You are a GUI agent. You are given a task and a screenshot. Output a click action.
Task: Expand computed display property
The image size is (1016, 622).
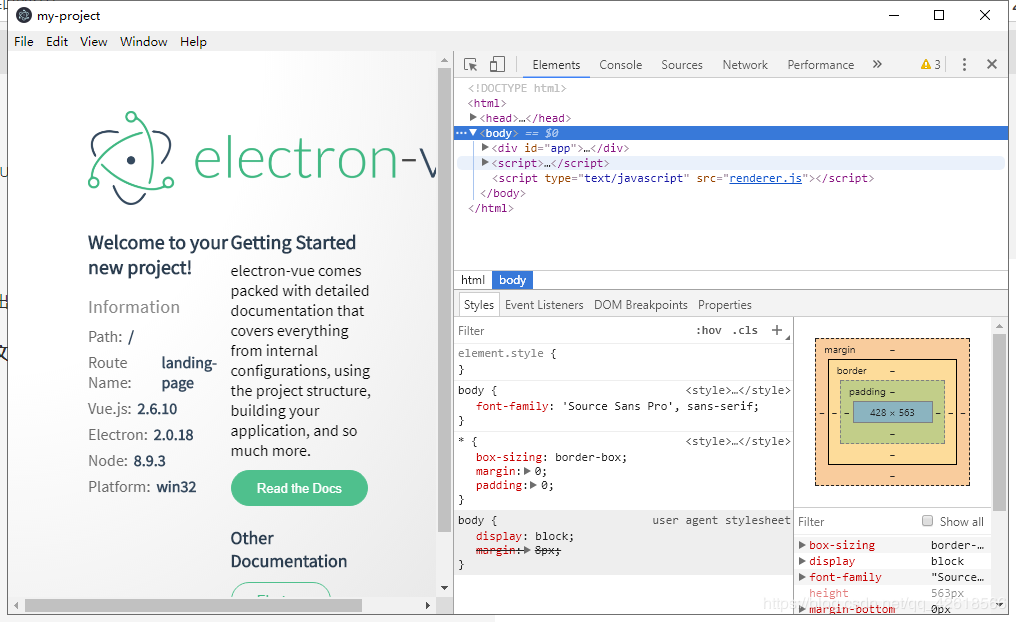click(802, 561)
